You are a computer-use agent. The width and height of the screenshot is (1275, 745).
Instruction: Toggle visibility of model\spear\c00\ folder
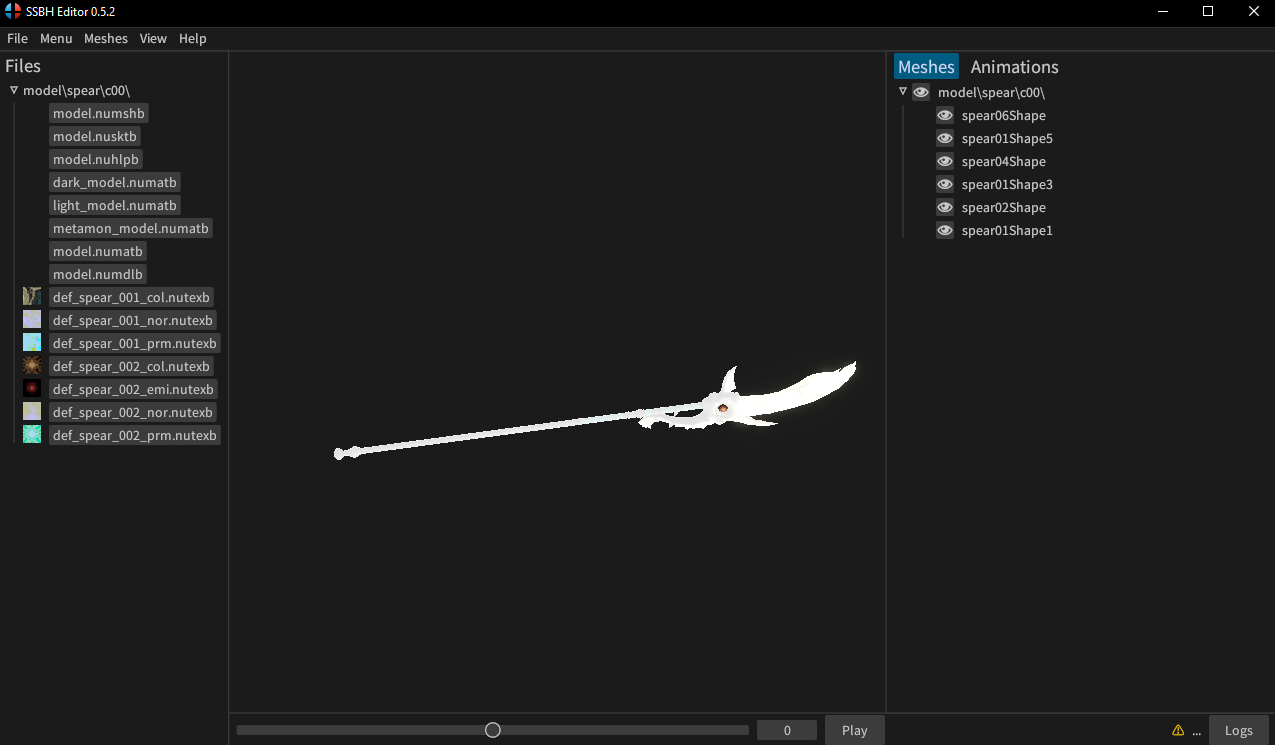tap(921, 92)
